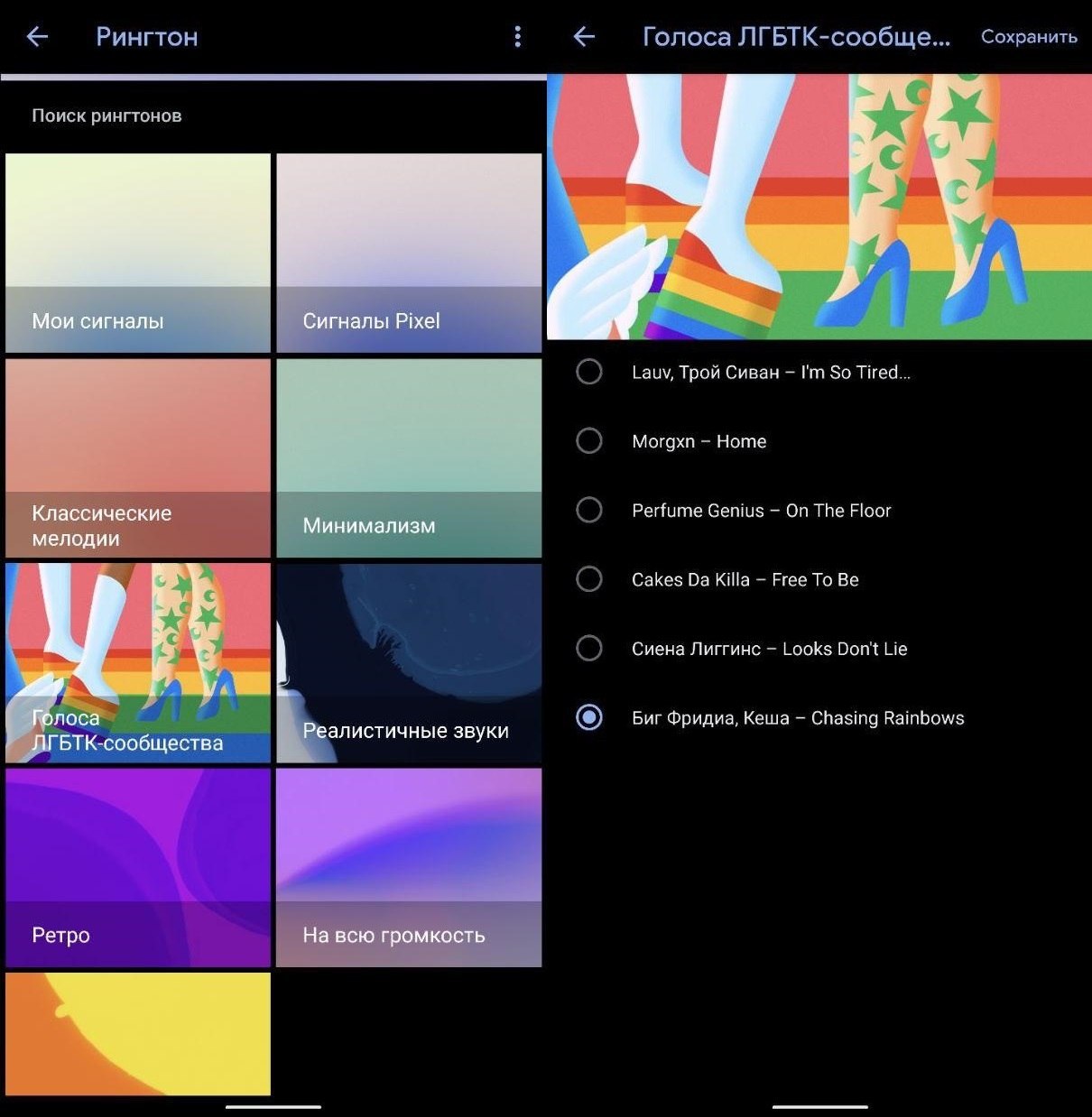Tap back arrow on Рингтон screen

pyautogui.click(x=37, y=37)
